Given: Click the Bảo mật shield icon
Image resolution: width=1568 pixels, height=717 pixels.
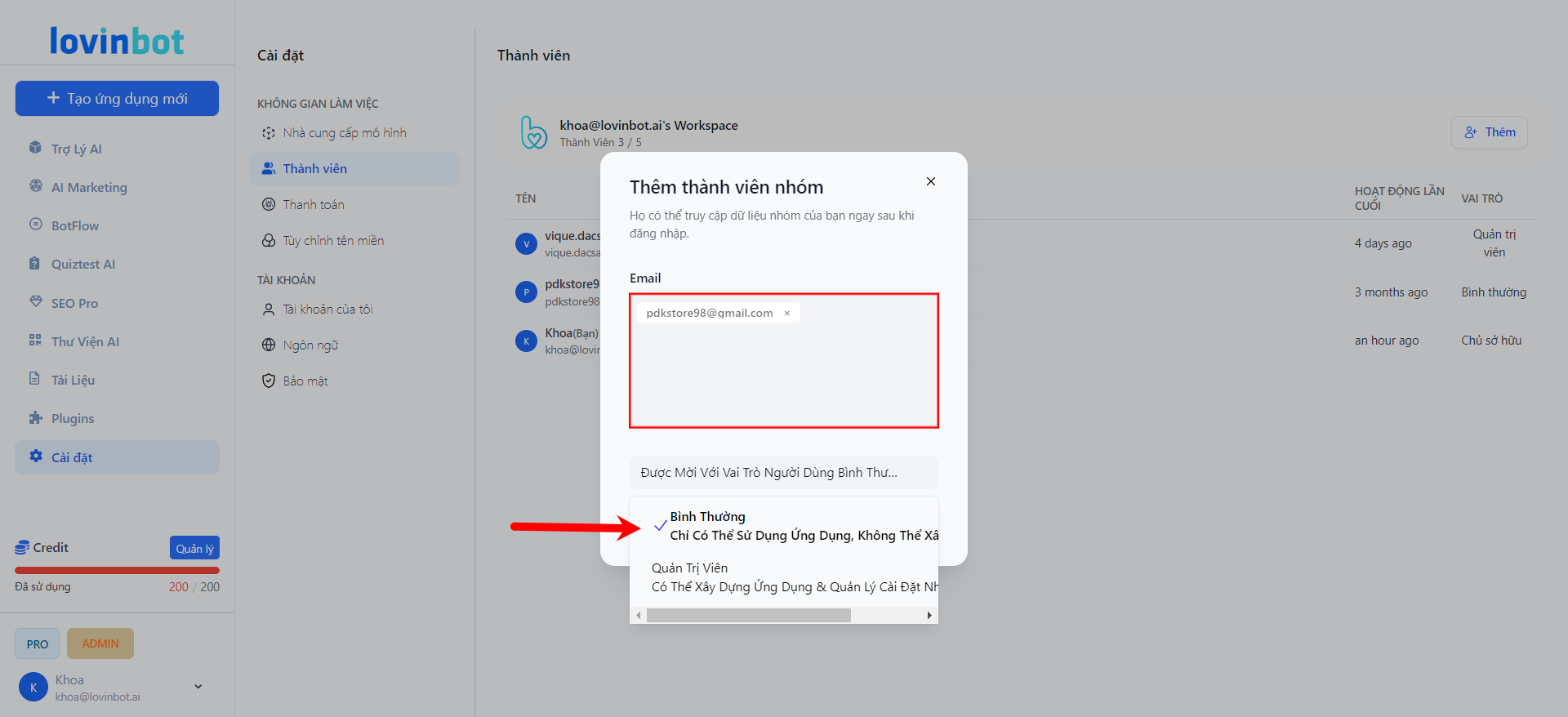Looking at the screenshot, I should click(x=268, y=381).
